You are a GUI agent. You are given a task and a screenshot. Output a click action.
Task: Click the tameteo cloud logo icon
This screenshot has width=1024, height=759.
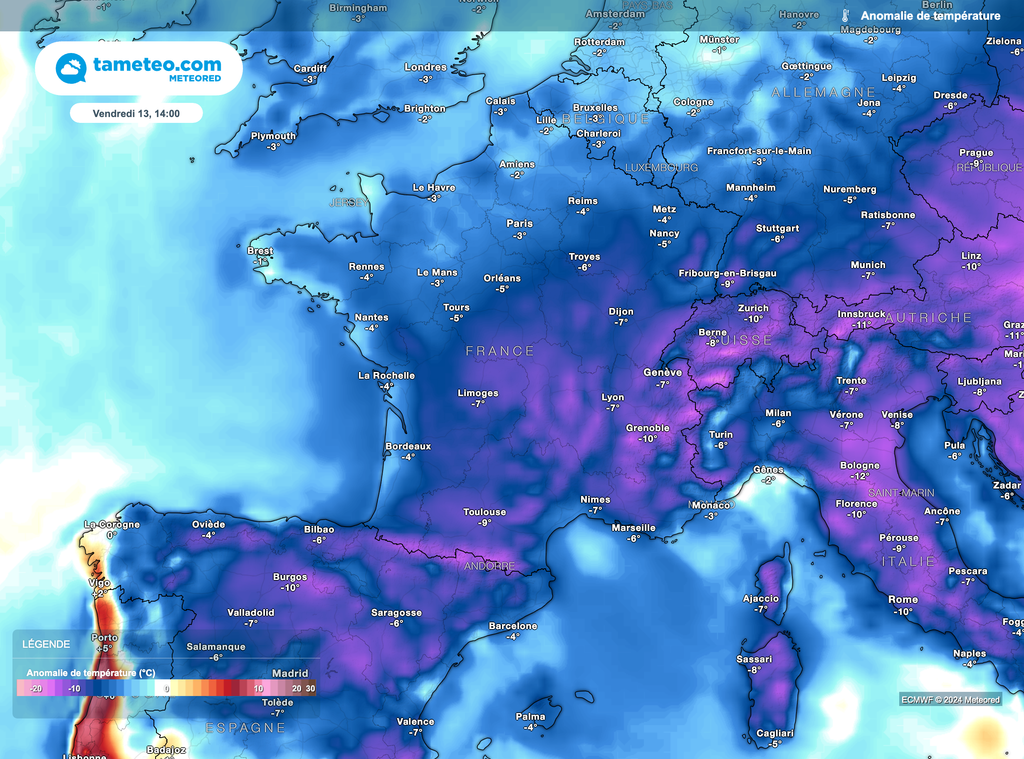coord(71,69)
